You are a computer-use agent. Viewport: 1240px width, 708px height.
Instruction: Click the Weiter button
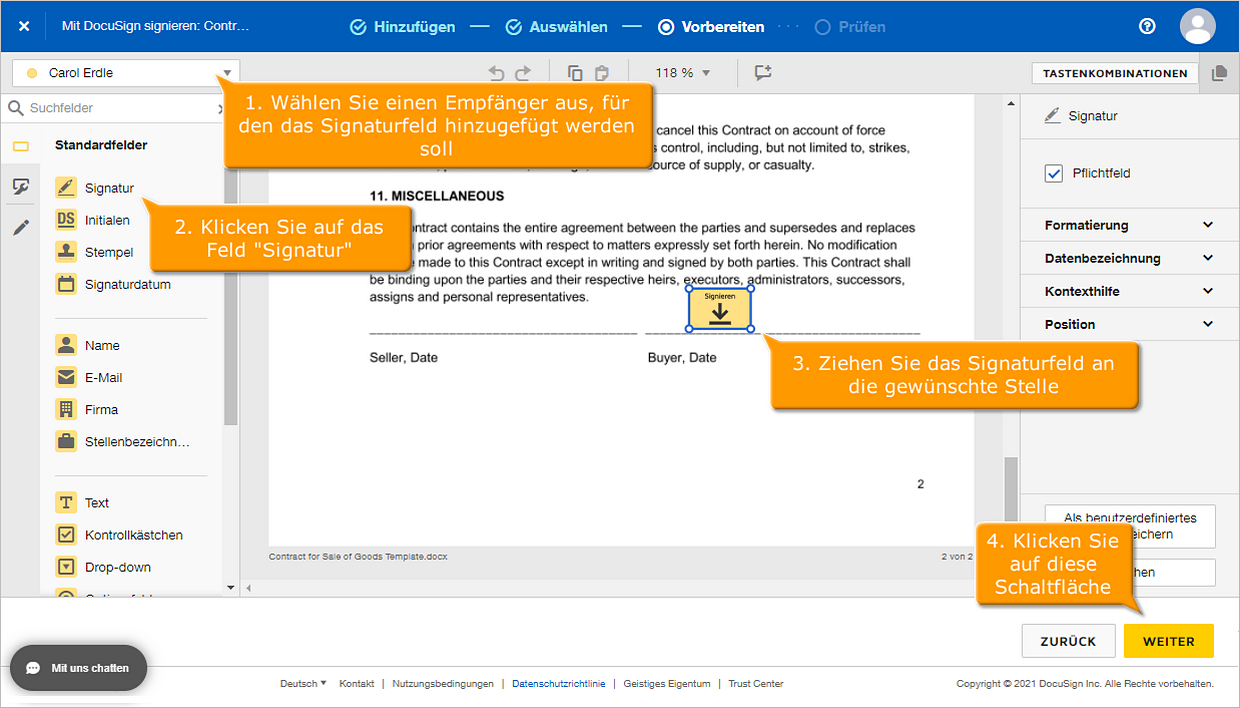[x=1169, y=641]
